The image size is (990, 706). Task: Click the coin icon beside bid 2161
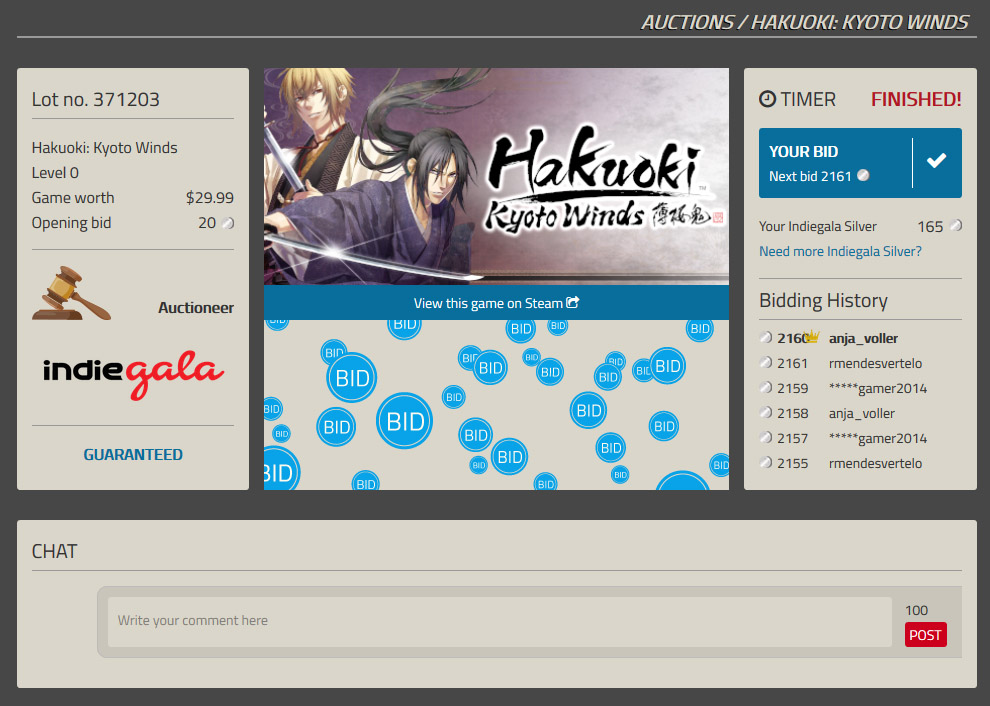click(766, 362)
